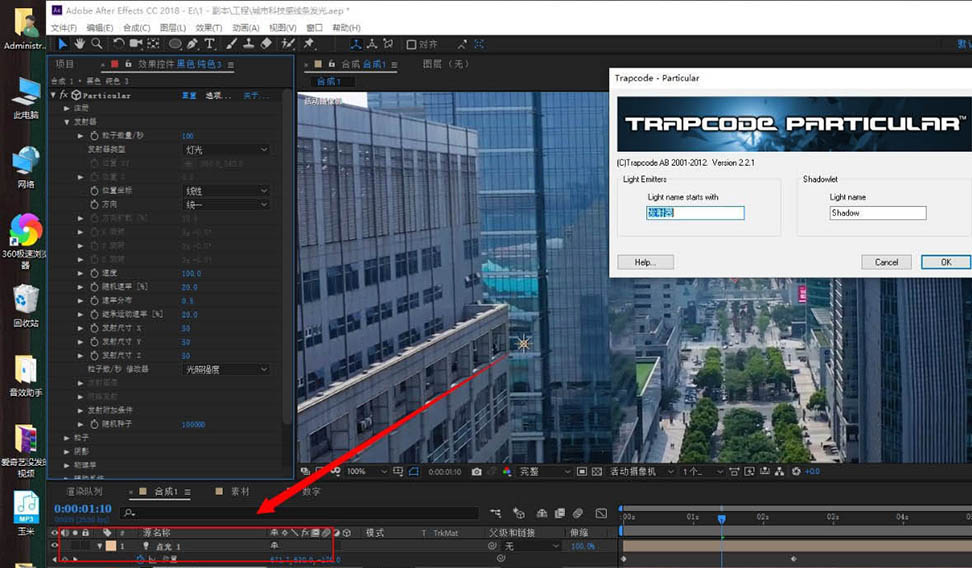The image size is (972, 568).
Task: Enable the snapping 对齐 checkbox
Action: click(x=411, y=45)
